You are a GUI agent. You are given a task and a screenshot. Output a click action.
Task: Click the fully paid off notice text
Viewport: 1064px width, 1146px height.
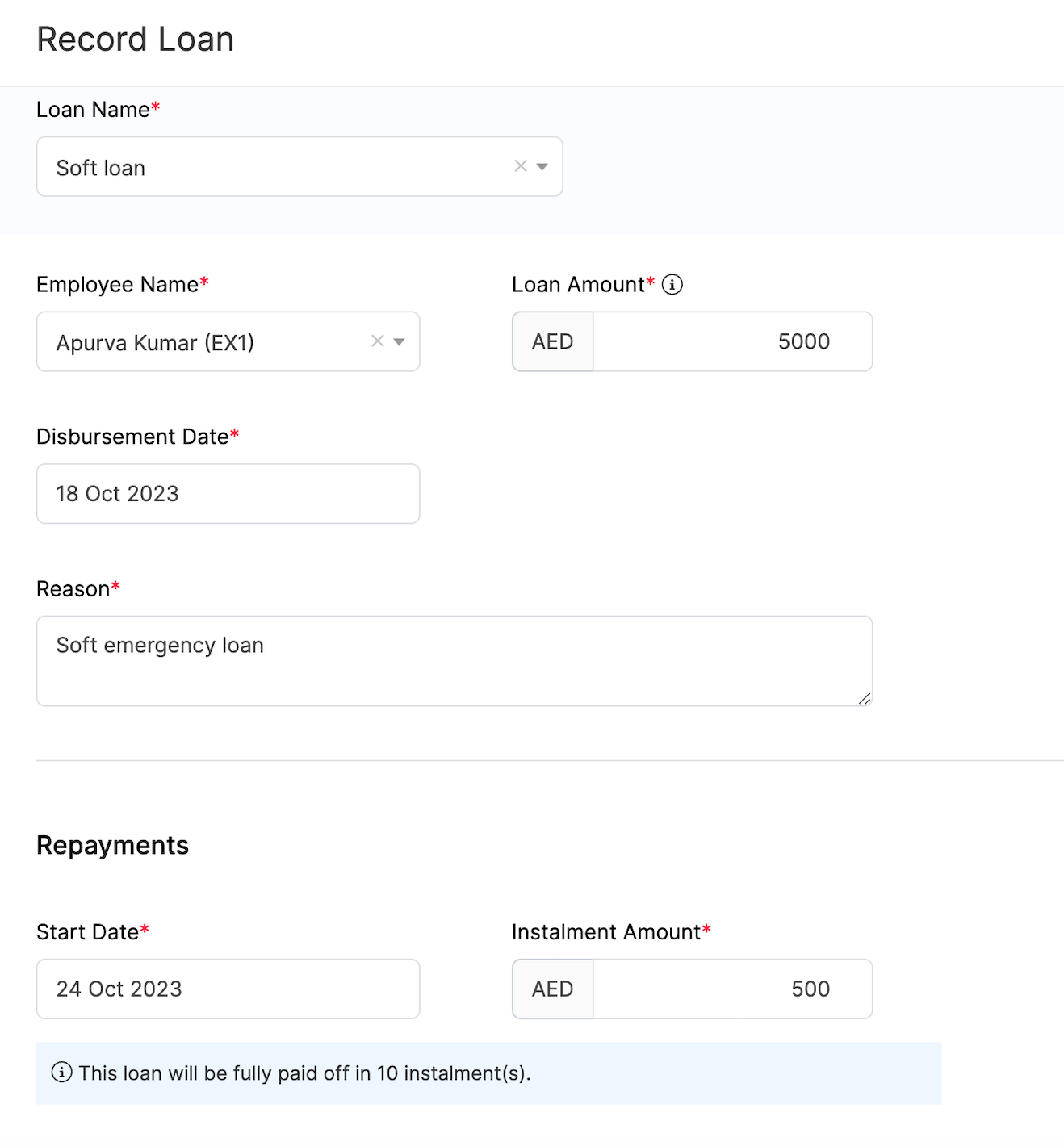pos(304,1073)
